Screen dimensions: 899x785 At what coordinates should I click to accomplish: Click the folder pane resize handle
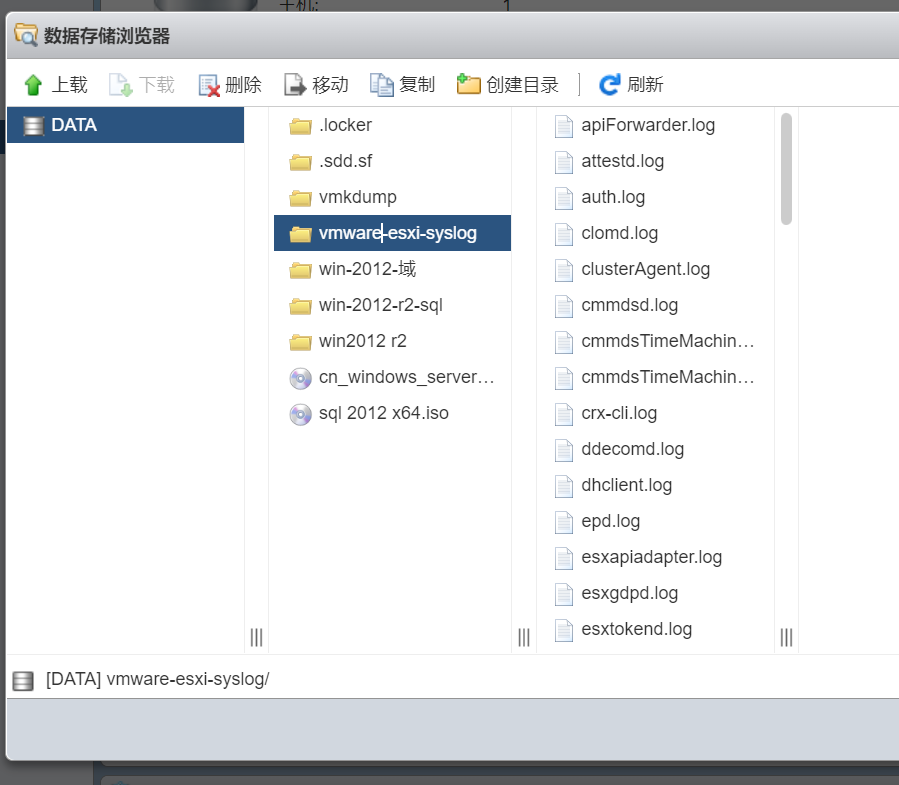click(524, 637)
